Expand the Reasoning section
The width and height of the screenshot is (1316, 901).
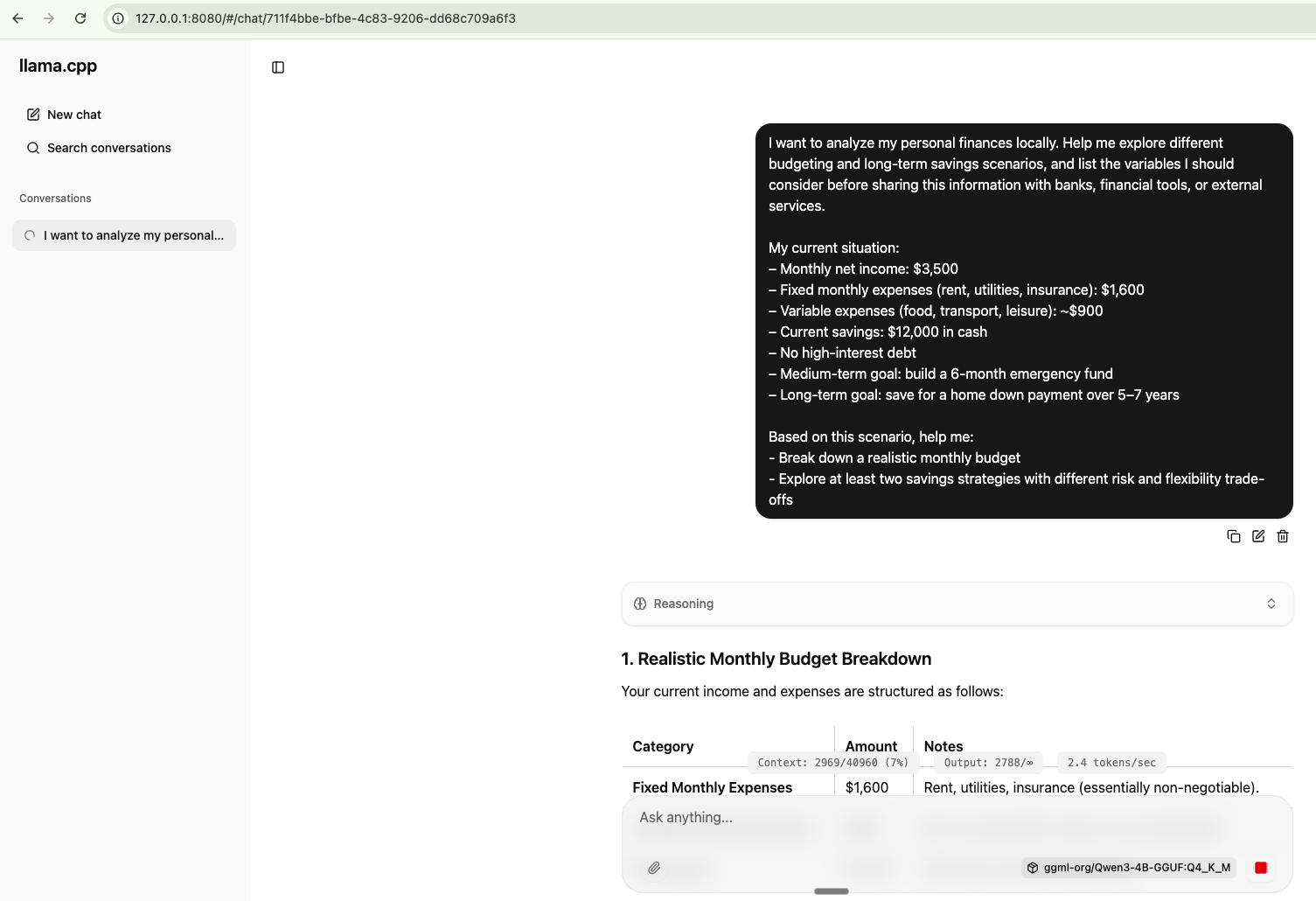684,604
